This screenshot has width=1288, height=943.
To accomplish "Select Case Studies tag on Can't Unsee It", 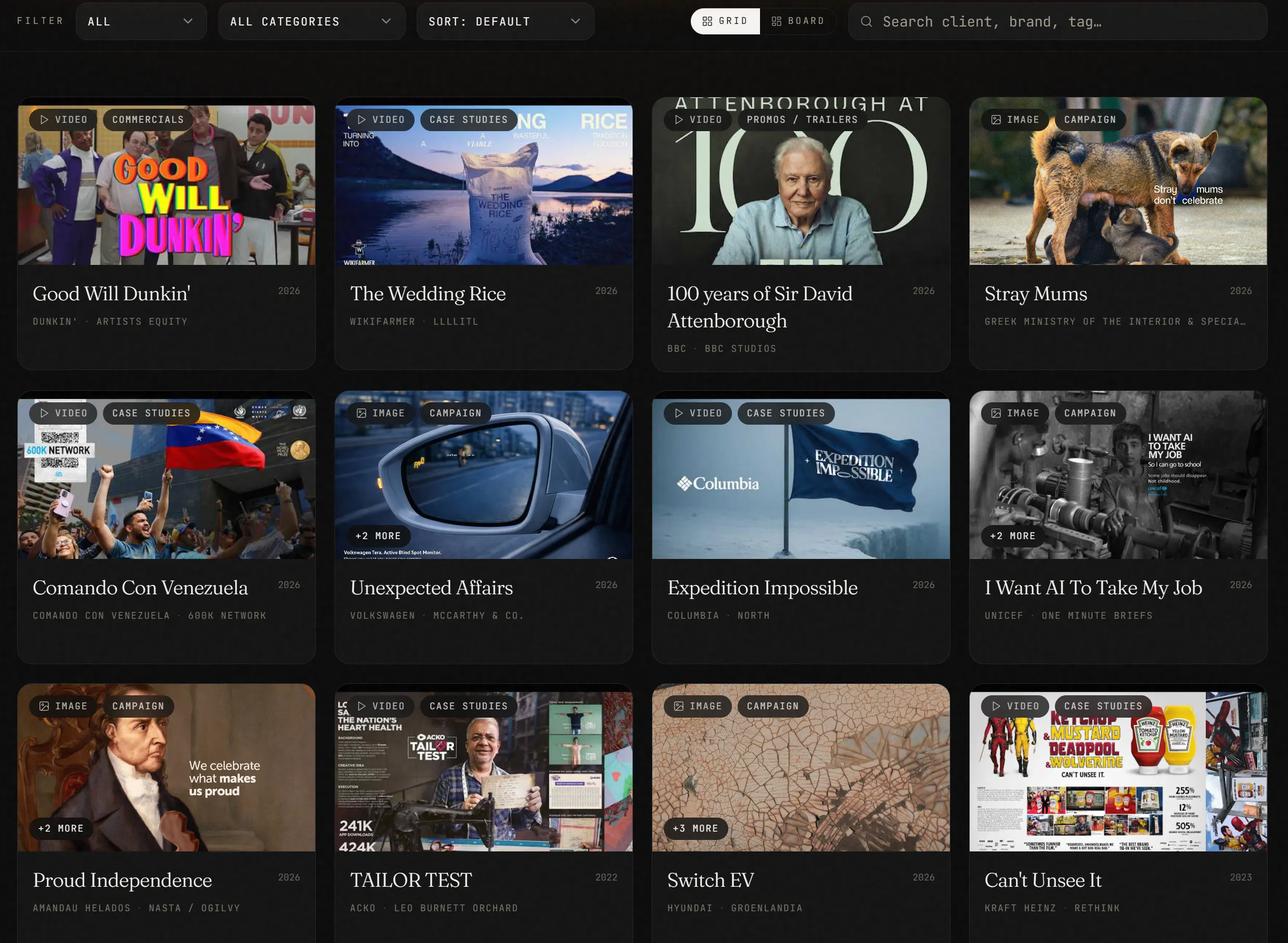I will click(x=1103, y=706).
